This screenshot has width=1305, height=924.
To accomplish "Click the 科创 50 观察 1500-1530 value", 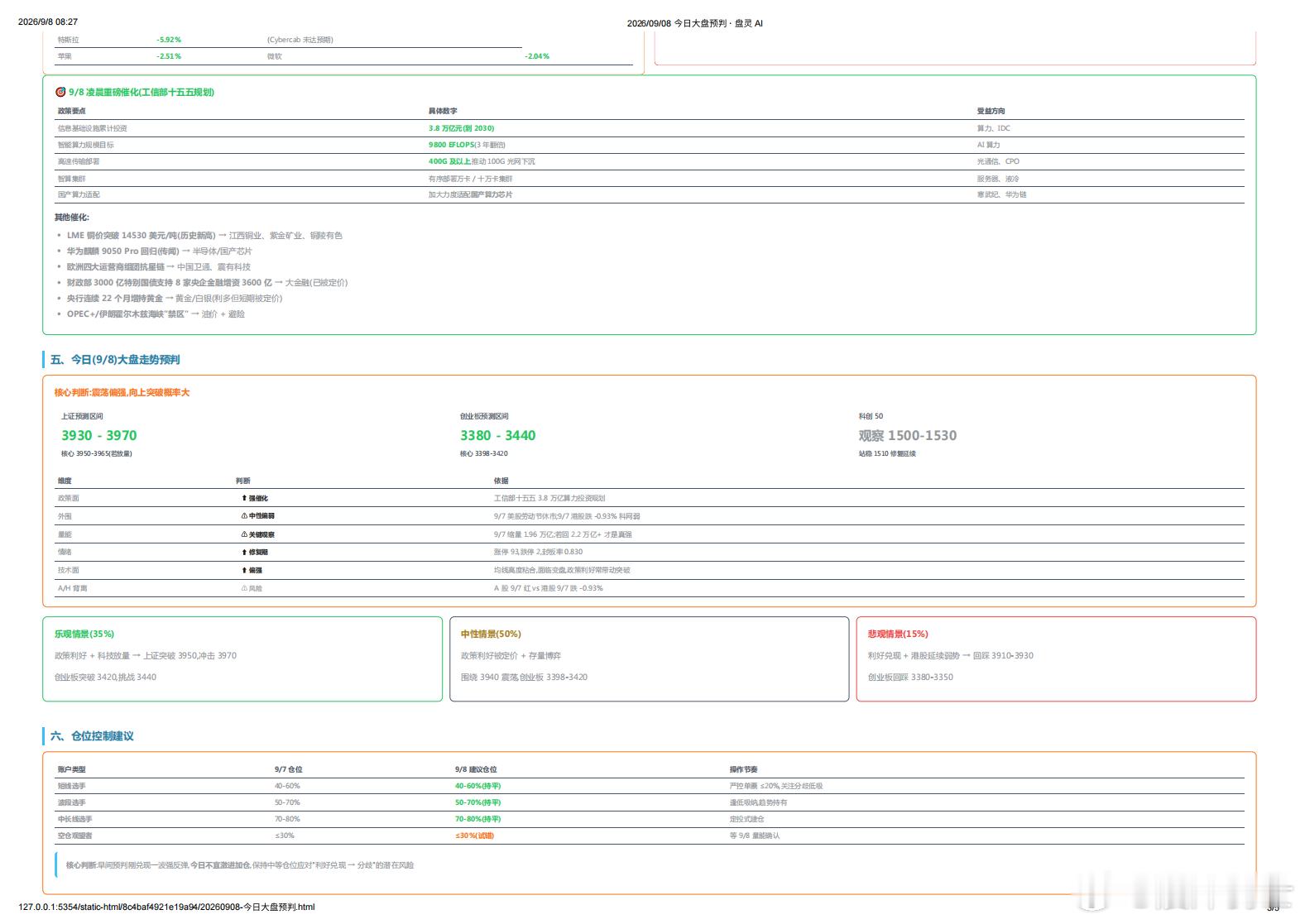I will click(x=908, y=435).
